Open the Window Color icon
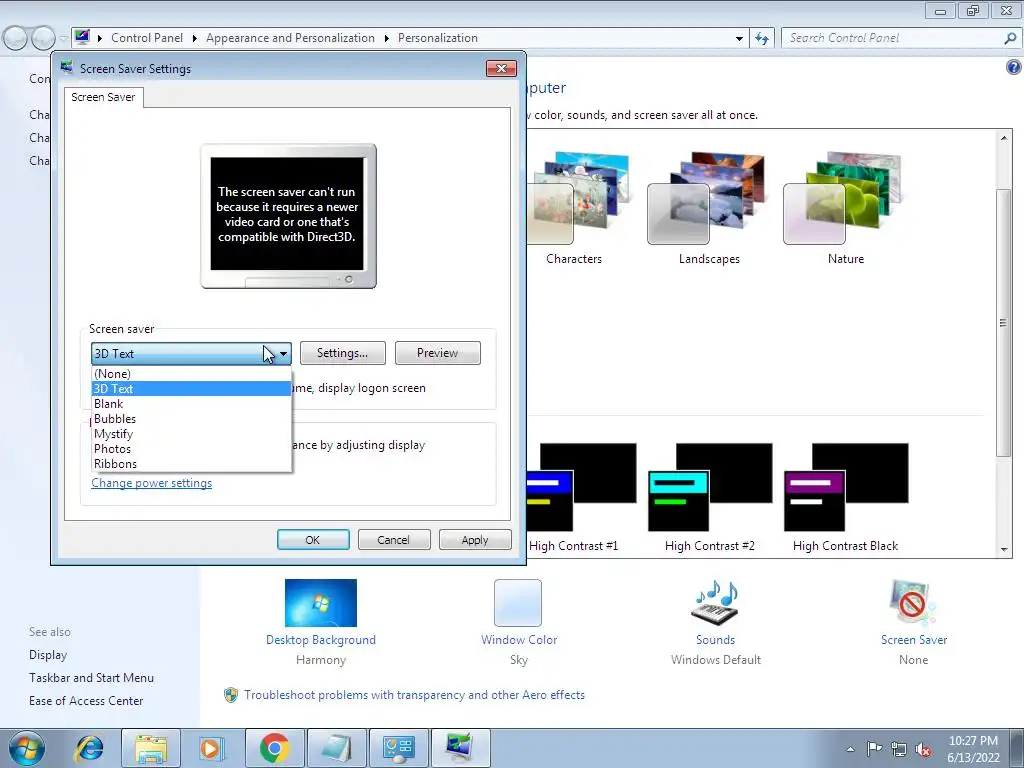The height and width of the screenshot is (768, 1024). click(x=518, y=603)
